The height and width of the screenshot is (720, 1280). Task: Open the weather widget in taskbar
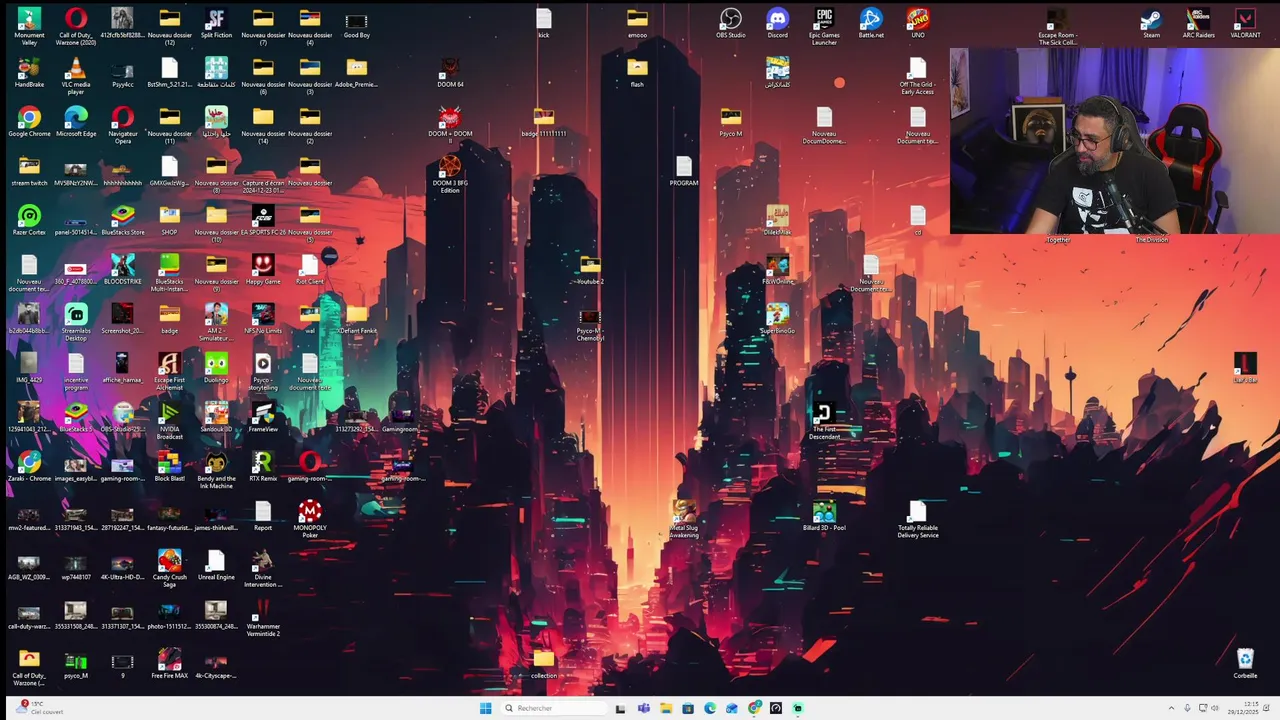[x=40, y=708]
